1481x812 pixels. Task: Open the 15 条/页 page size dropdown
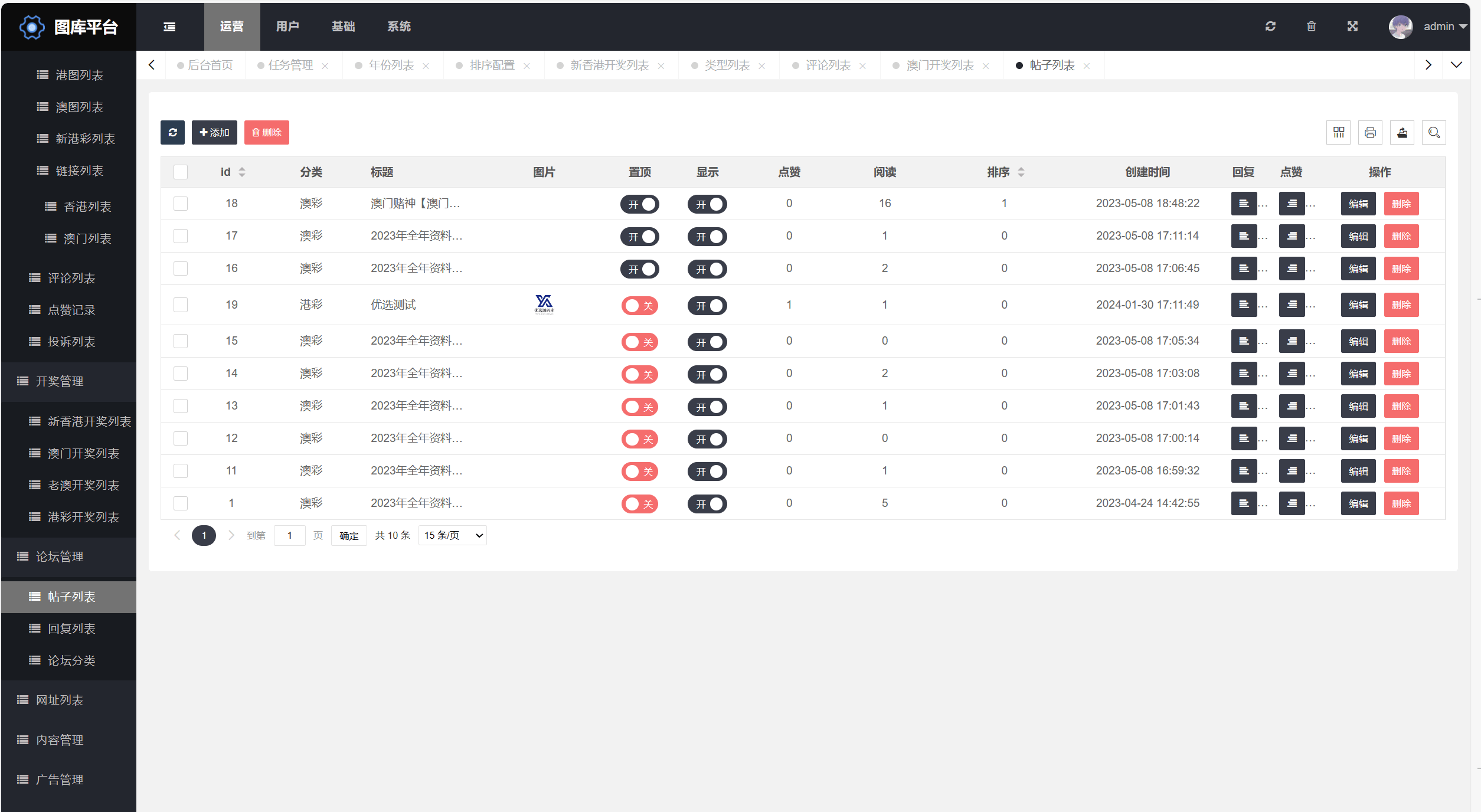point(453,535)
